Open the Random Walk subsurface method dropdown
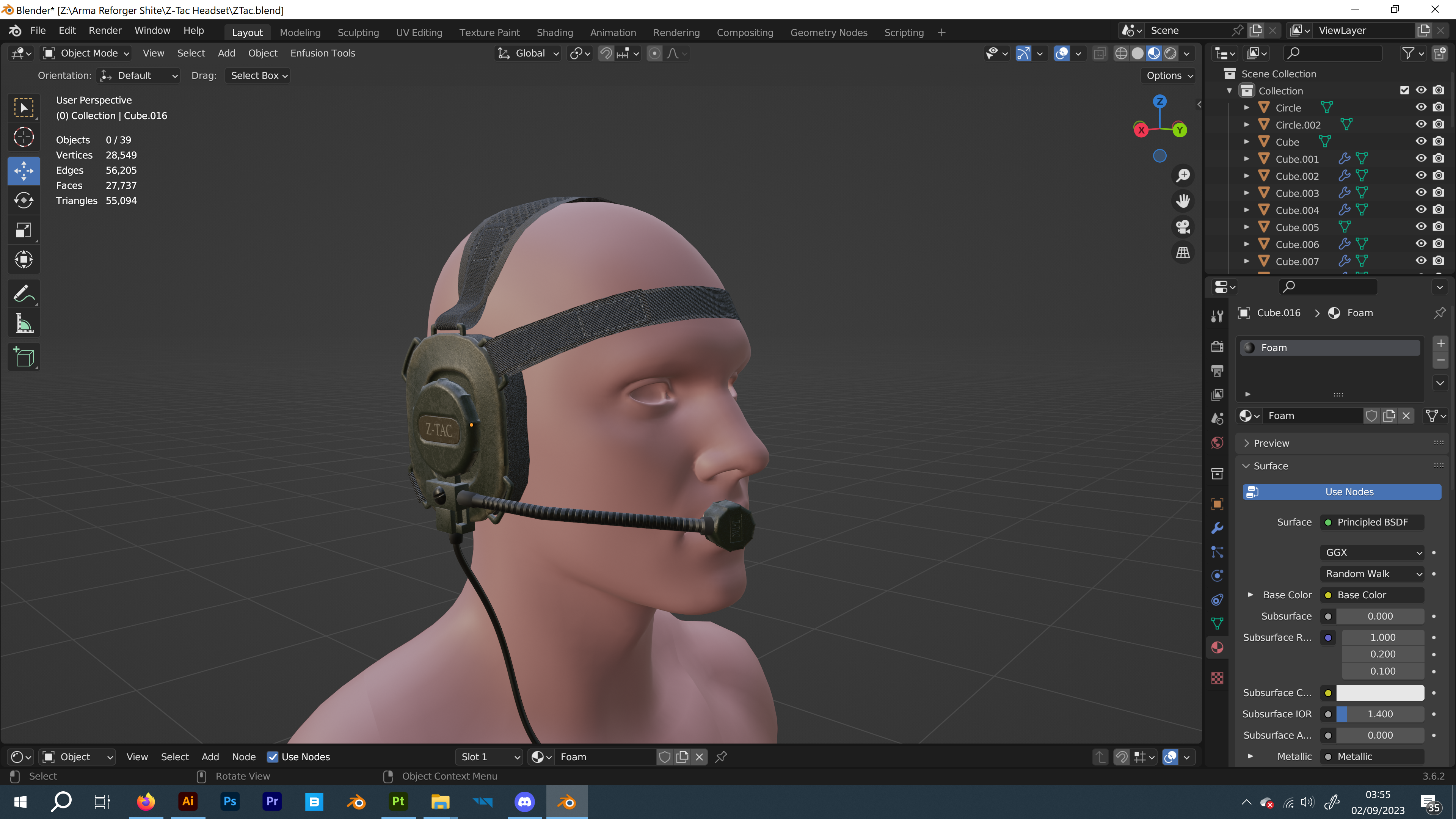This screenshot has height=819, width=1456. (x=1372, y=574)
